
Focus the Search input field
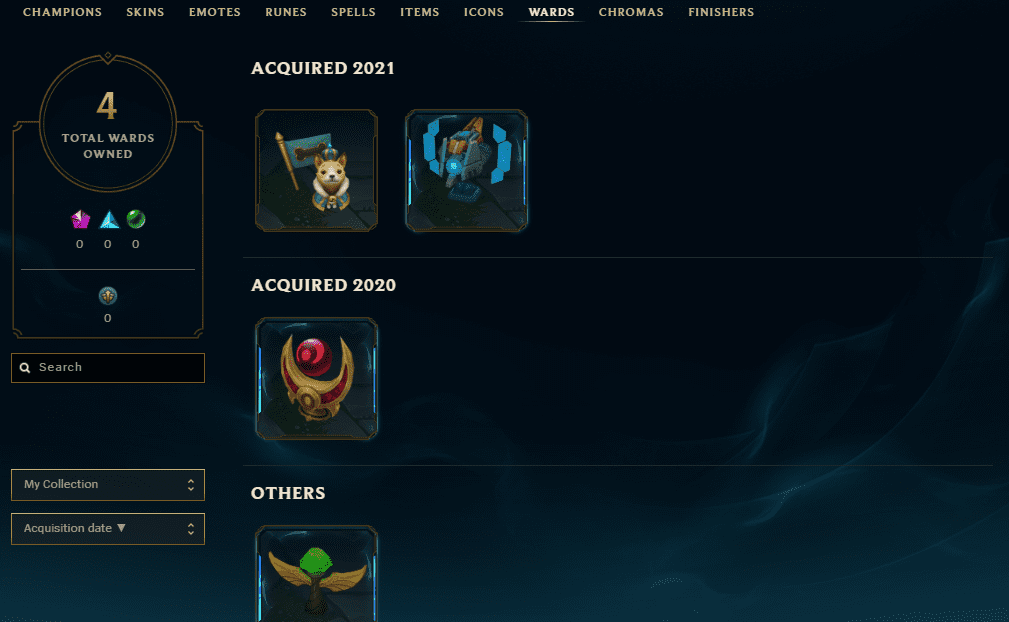(108, 368)
